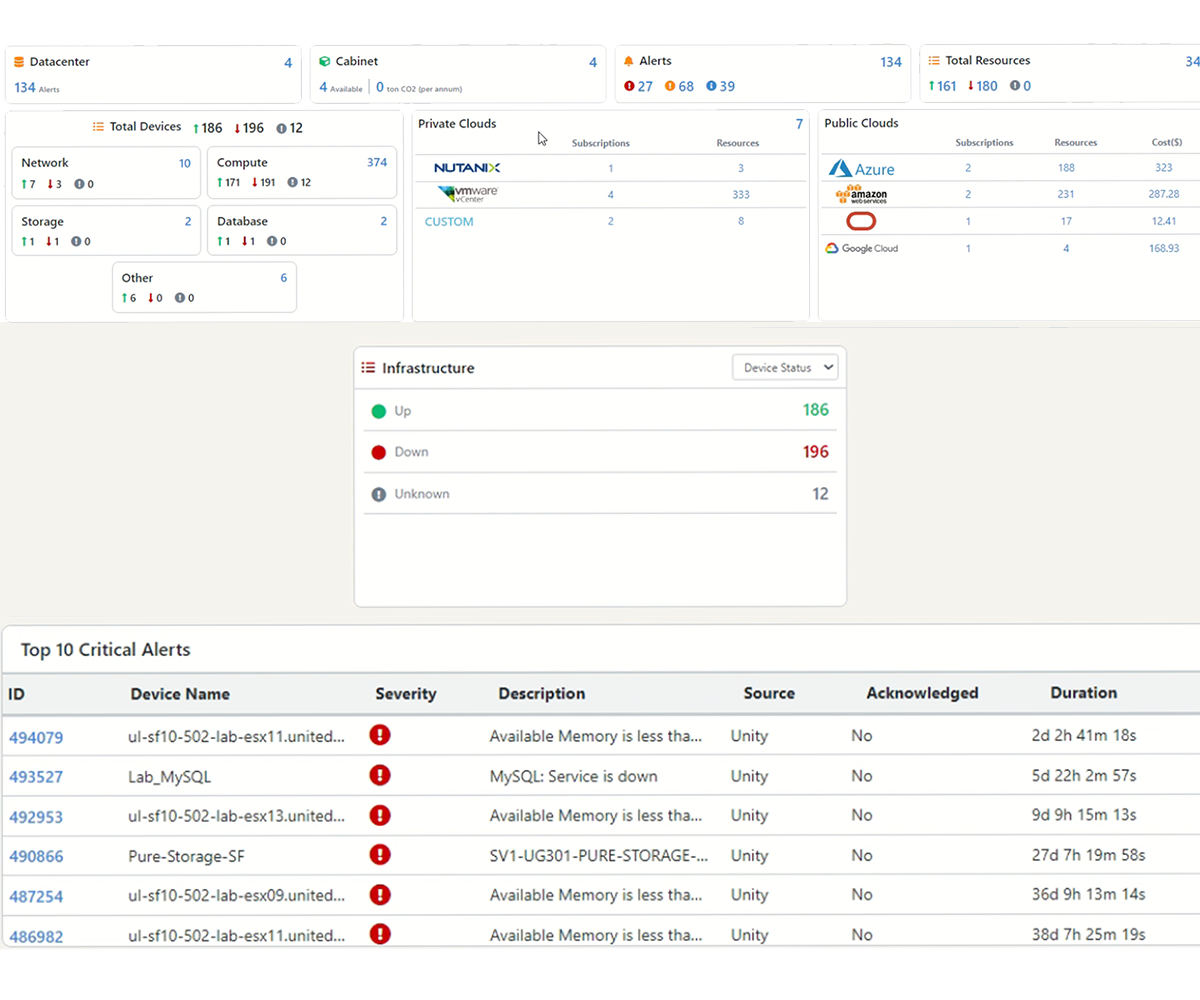Click the Datacenter database icon
Screen dimensions: 1200x1000
[19, 62]
